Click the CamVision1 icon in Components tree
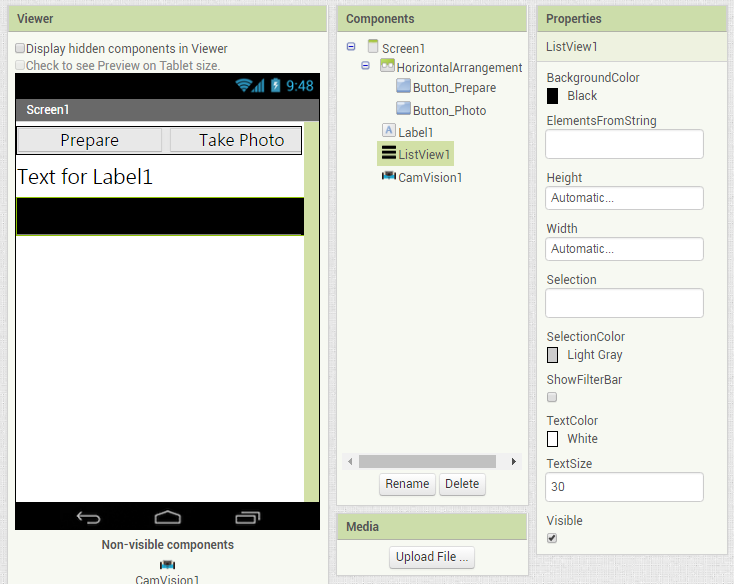734x584 pixels. coord(389,176)
